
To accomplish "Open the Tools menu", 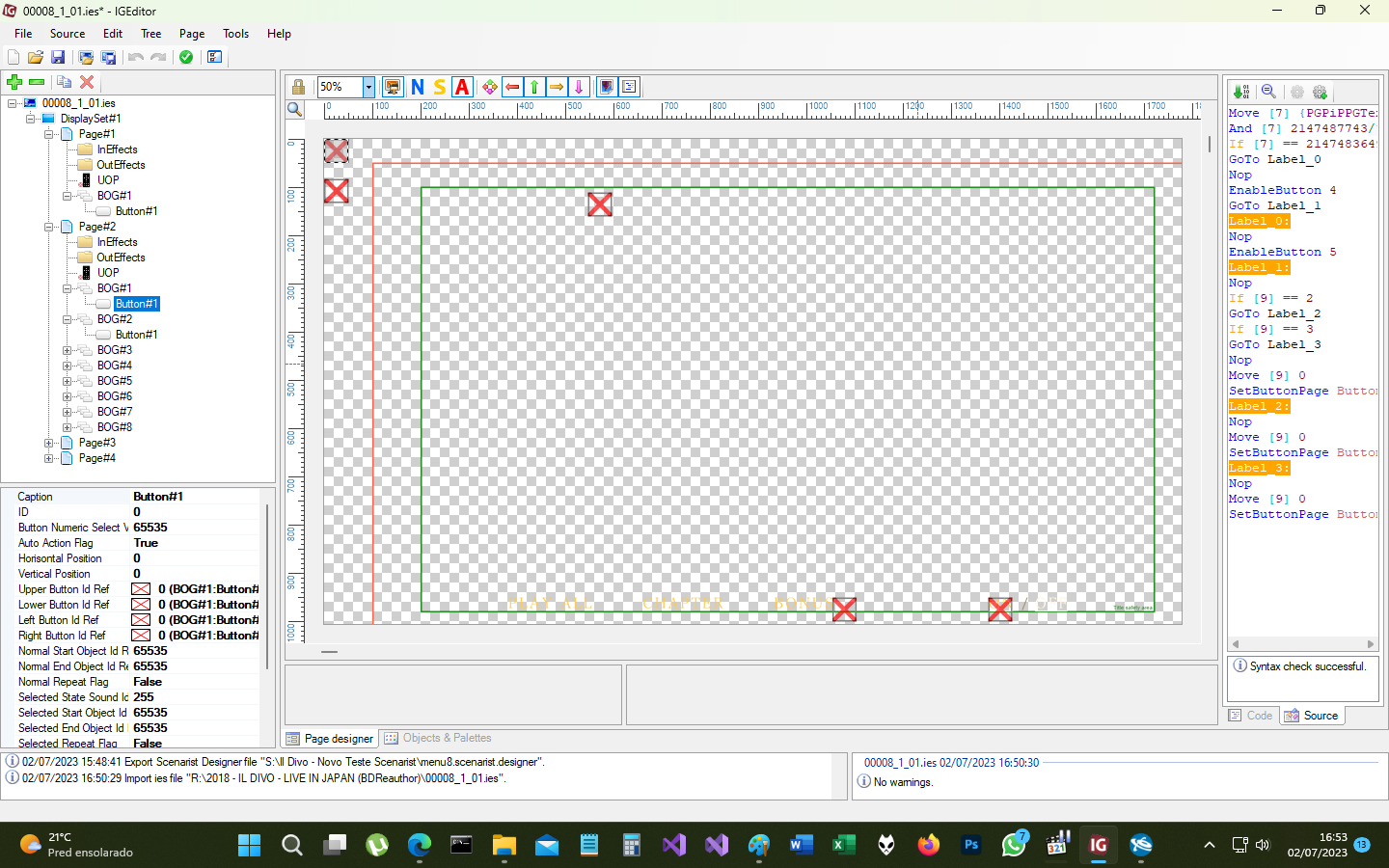I will click(236, 34).
